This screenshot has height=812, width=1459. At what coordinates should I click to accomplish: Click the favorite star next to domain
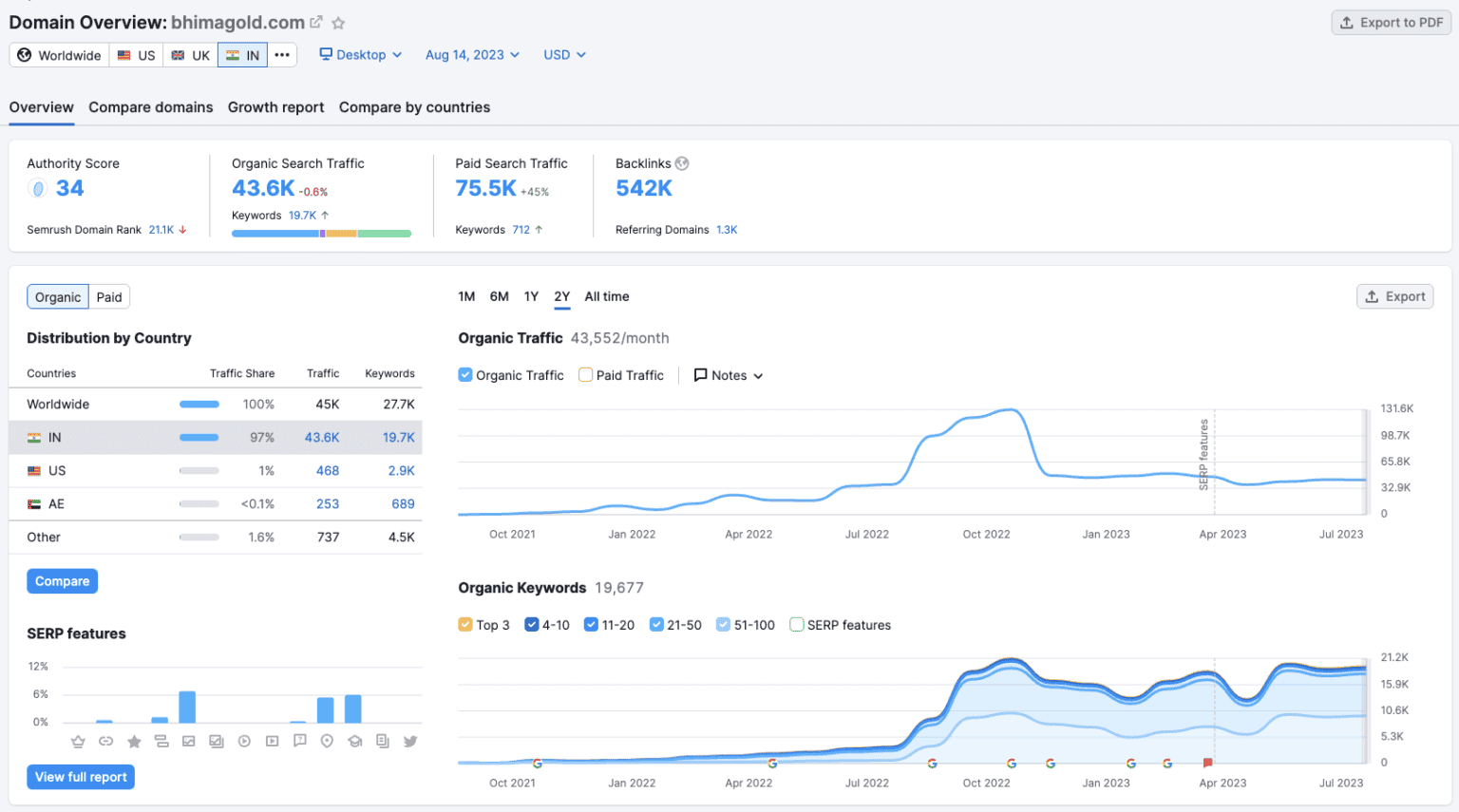pyautogui.click(x=338, y=23)
